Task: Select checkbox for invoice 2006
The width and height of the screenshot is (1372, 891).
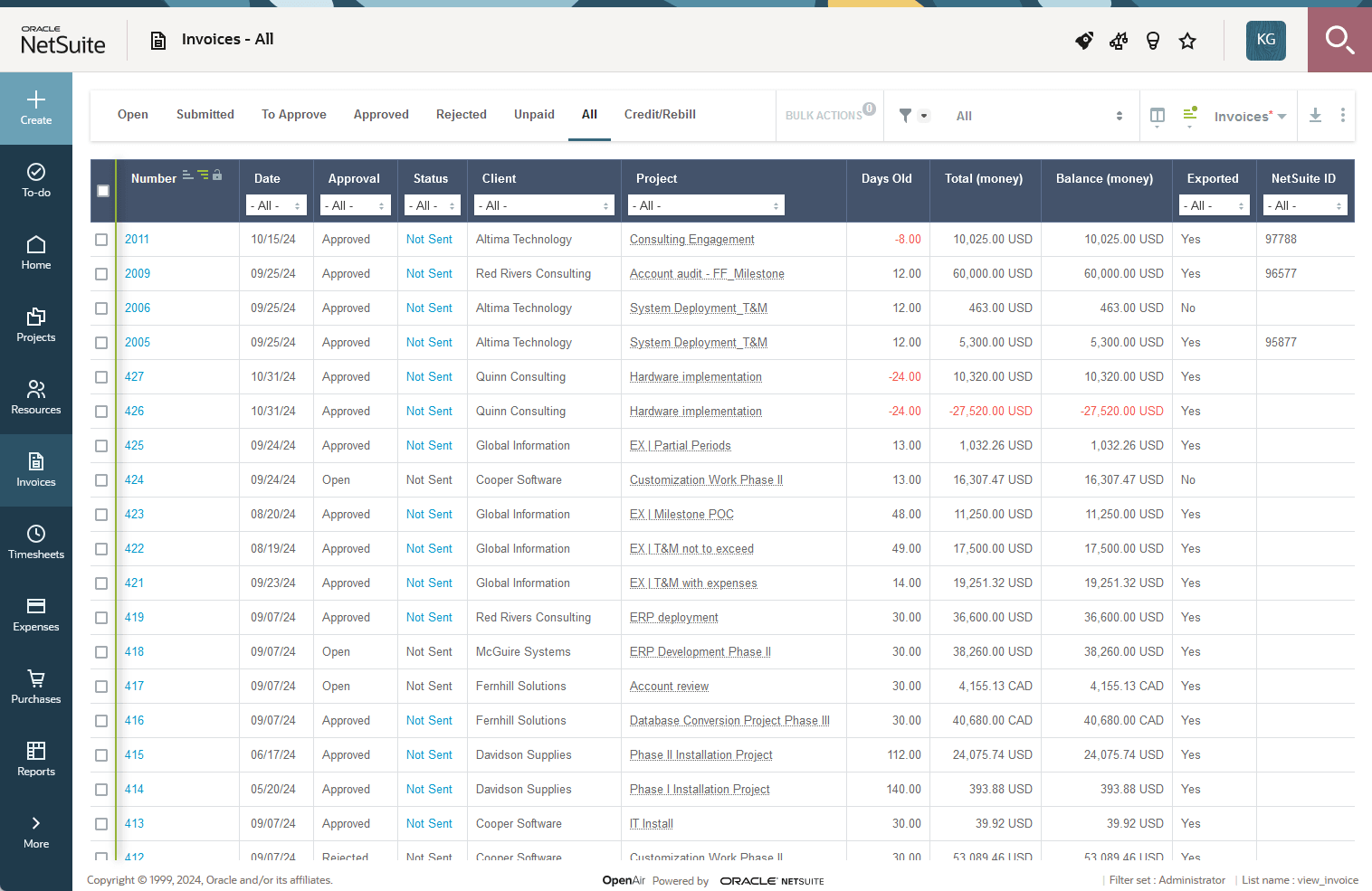Action: coord(101,308)
